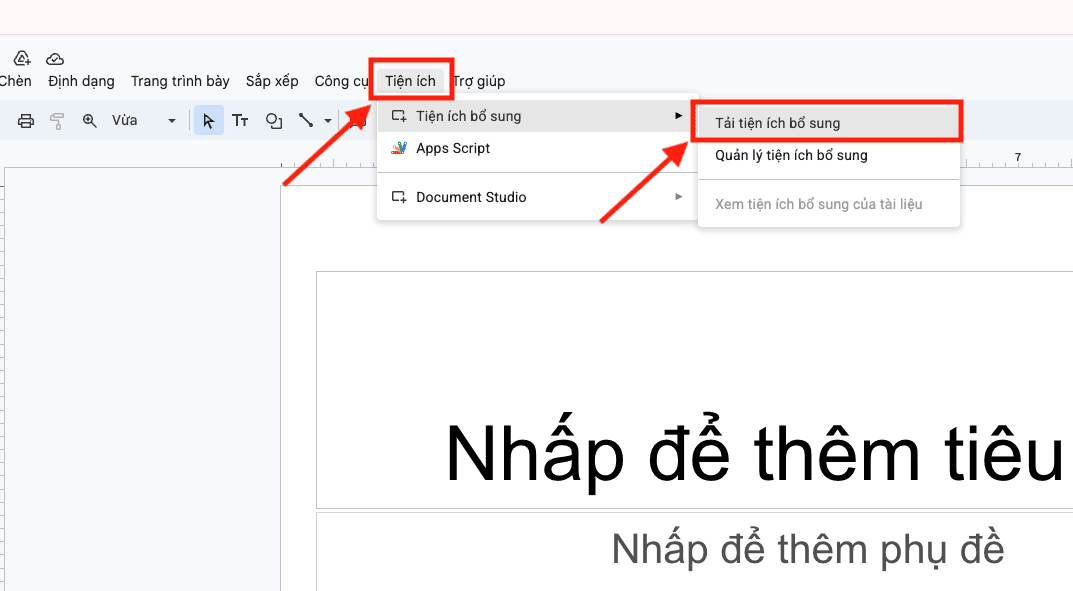
Task: Click the print icon in toolbar
Action: point(26,121)
